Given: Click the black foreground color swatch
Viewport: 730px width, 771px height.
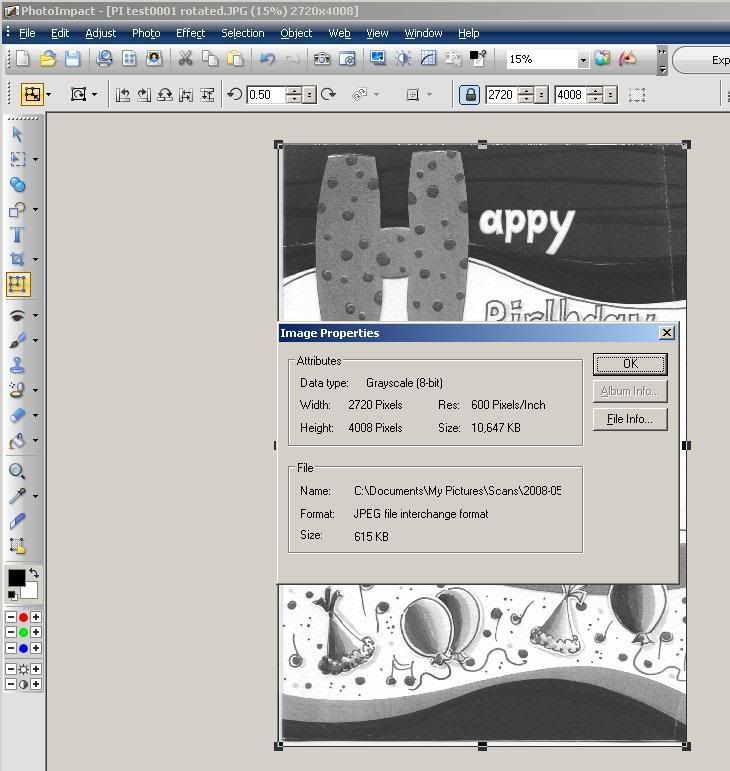Looking at the screenshot, I should click(16, 577).
